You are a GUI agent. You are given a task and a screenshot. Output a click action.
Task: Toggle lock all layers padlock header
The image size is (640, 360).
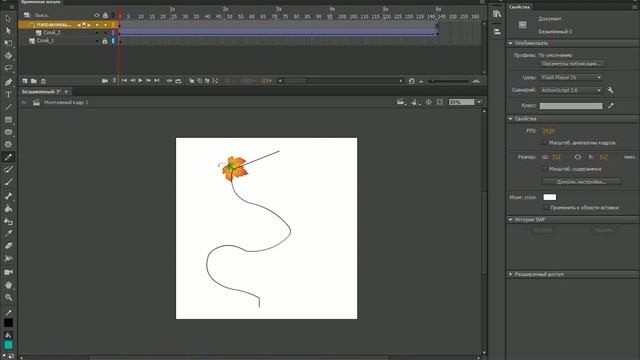click(105, 15)
